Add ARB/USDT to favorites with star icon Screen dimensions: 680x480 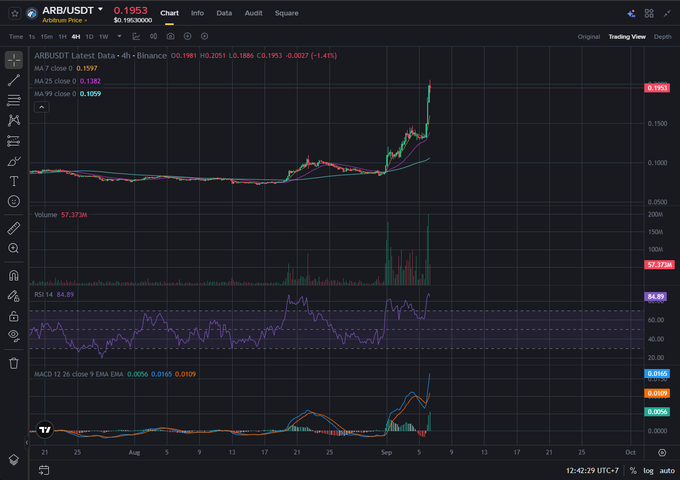pyautogui.click(x=14, y=13)
